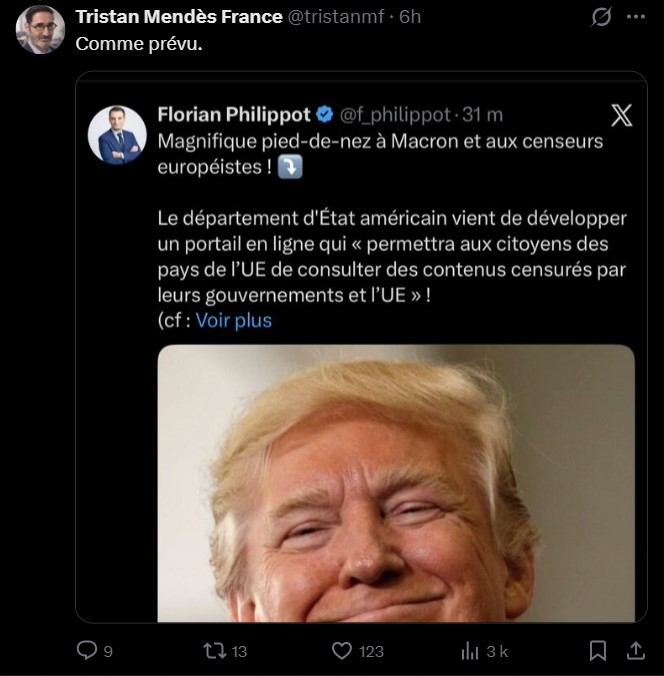Open the photo attached to the quoted tweet

[396, 483]
